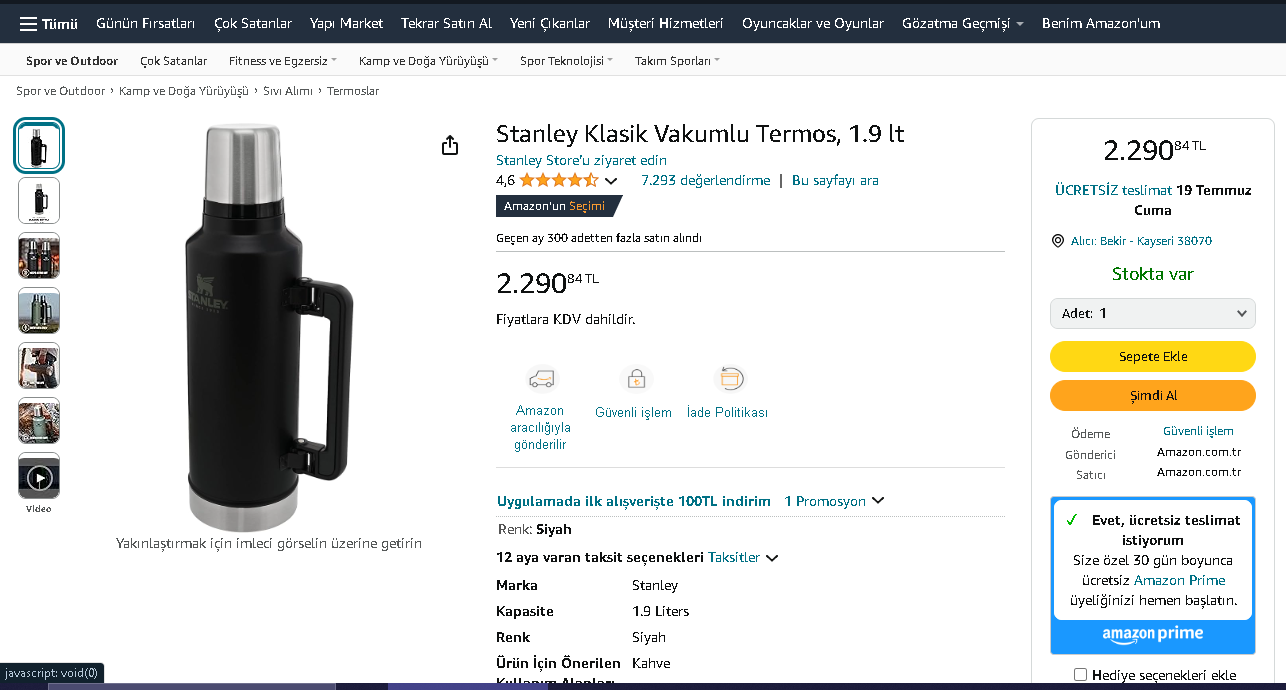Click the star rating icons
Screen dimensions: 1286x690
[x=558, y=181]
